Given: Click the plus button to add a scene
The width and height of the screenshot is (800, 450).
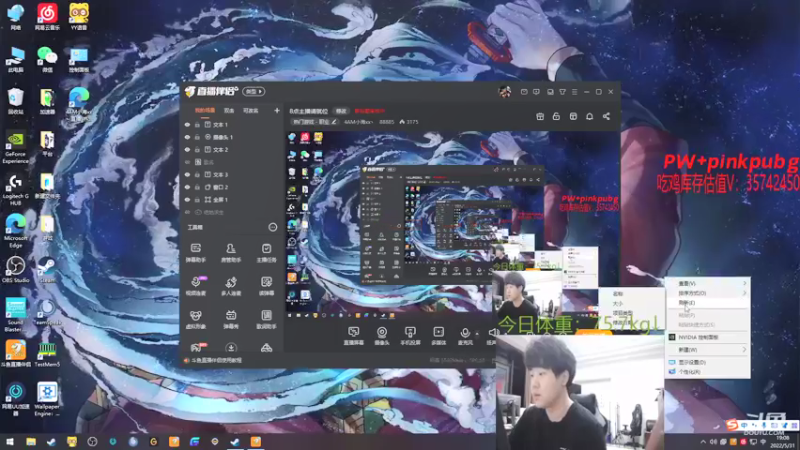Looking at the screenshot, I should (x=277, y=111).
